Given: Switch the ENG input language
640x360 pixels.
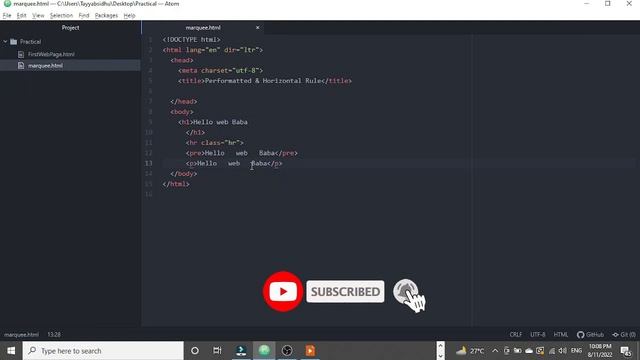Looking at the screenshot, I should [x=576, y=351].
